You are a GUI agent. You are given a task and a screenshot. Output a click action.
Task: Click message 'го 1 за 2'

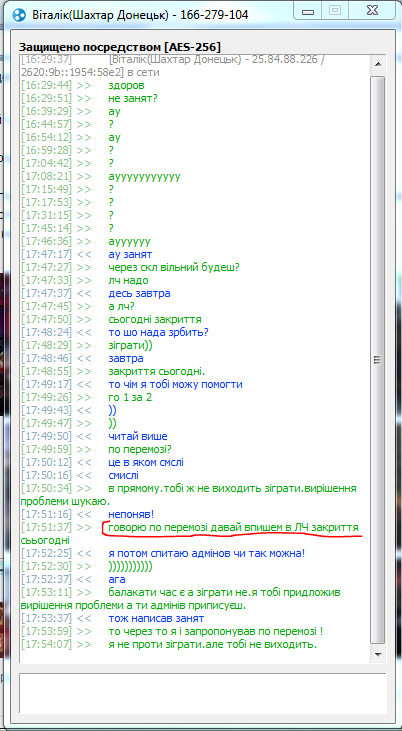[x=130, y=398]
